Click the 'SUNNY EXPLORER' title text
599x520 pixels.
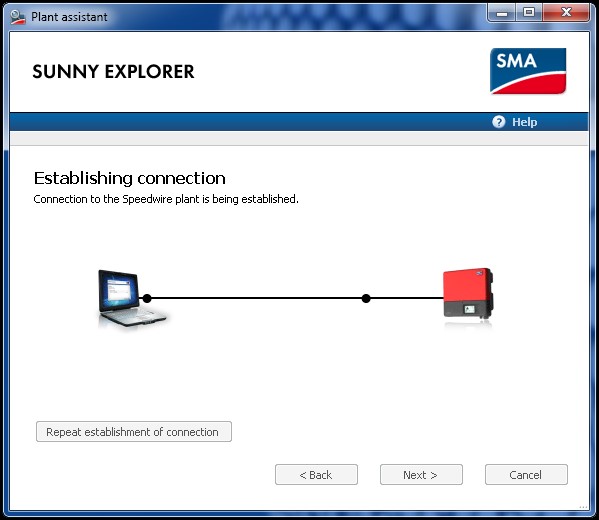tap(113, 72)
